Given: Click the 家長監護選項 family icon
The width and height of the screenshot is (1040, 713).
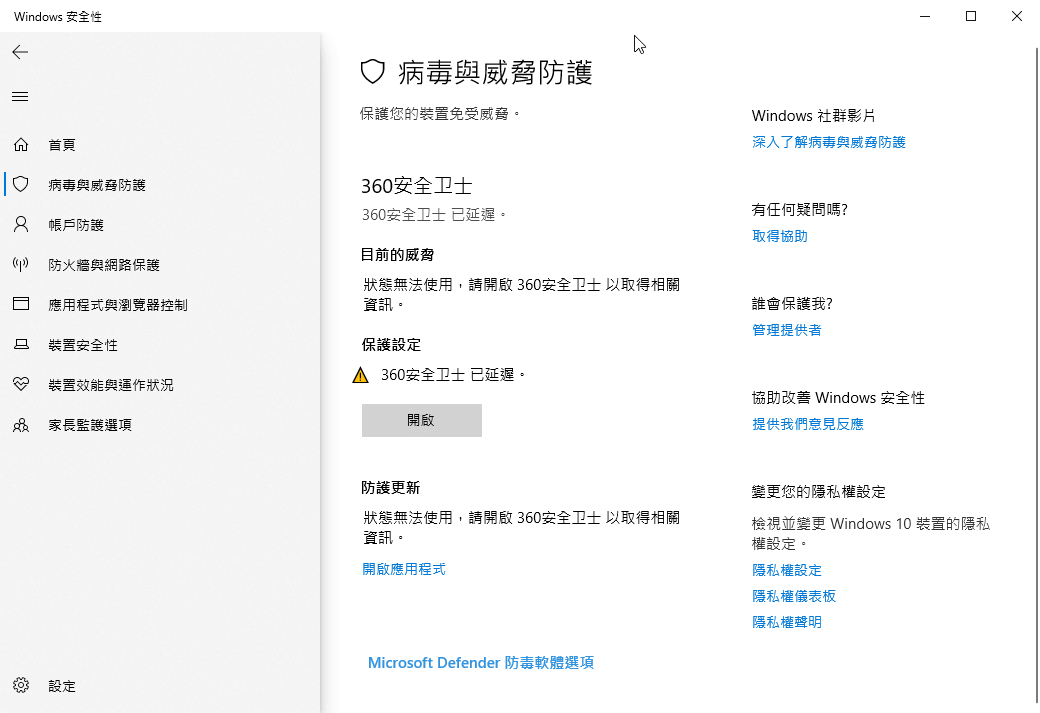Looking at the screenshot, I should pos(21,425).
